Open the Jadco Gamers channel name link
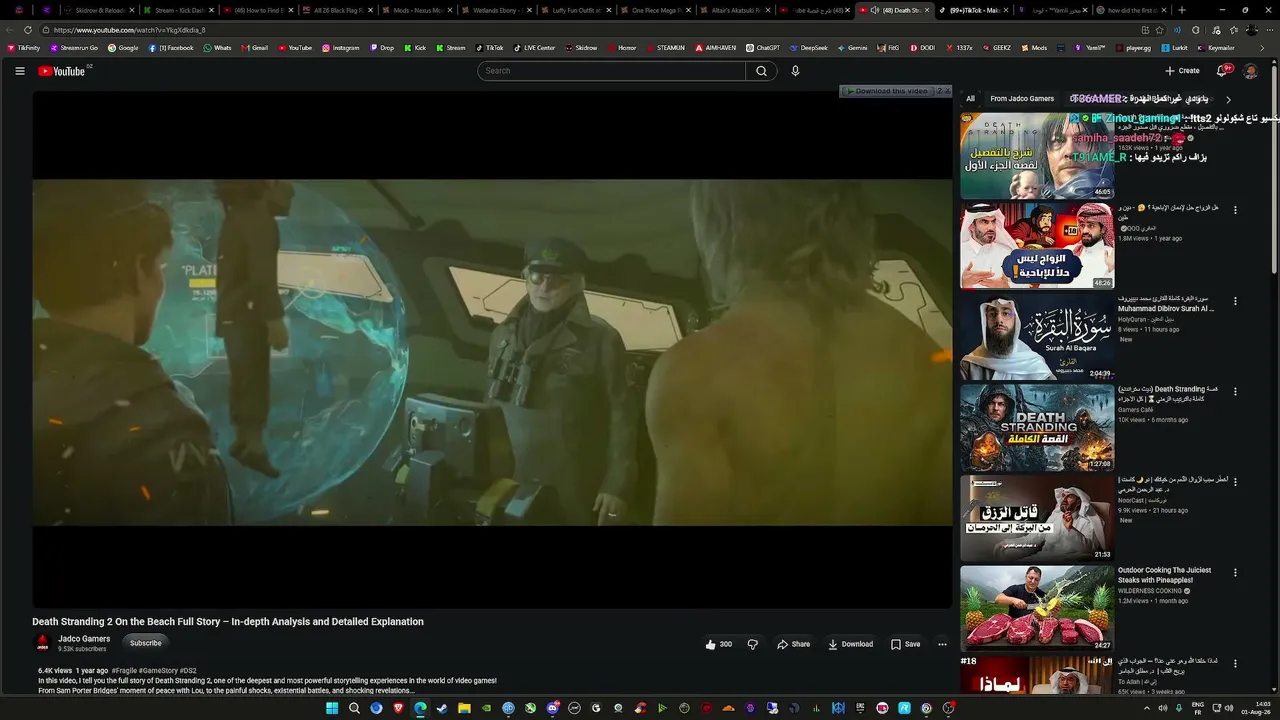This screenshot has width=1280, height=720. coord(84,639)
